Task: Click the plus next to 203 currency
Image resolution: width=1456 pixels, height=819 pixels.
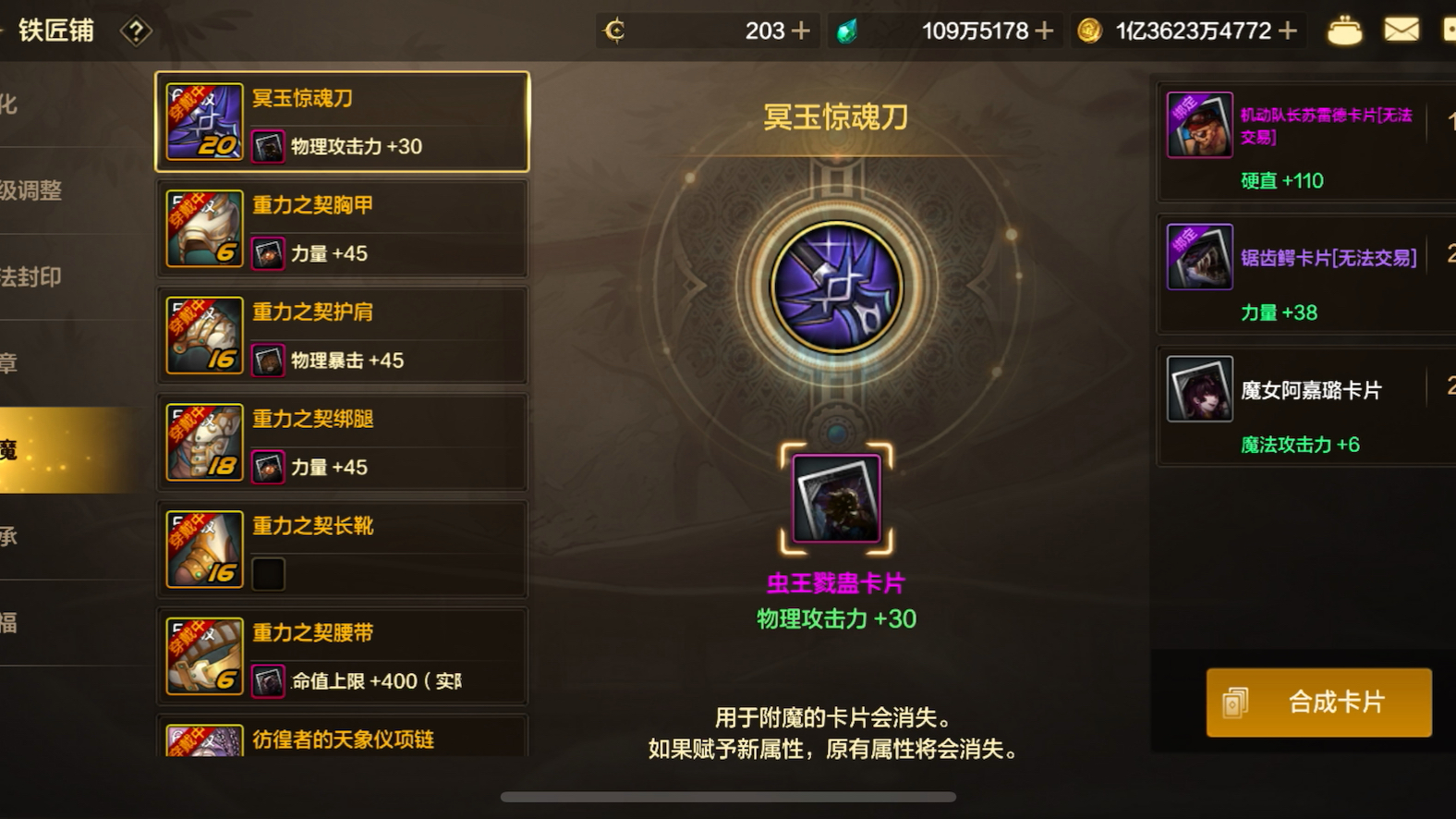Action: (801, 31)
